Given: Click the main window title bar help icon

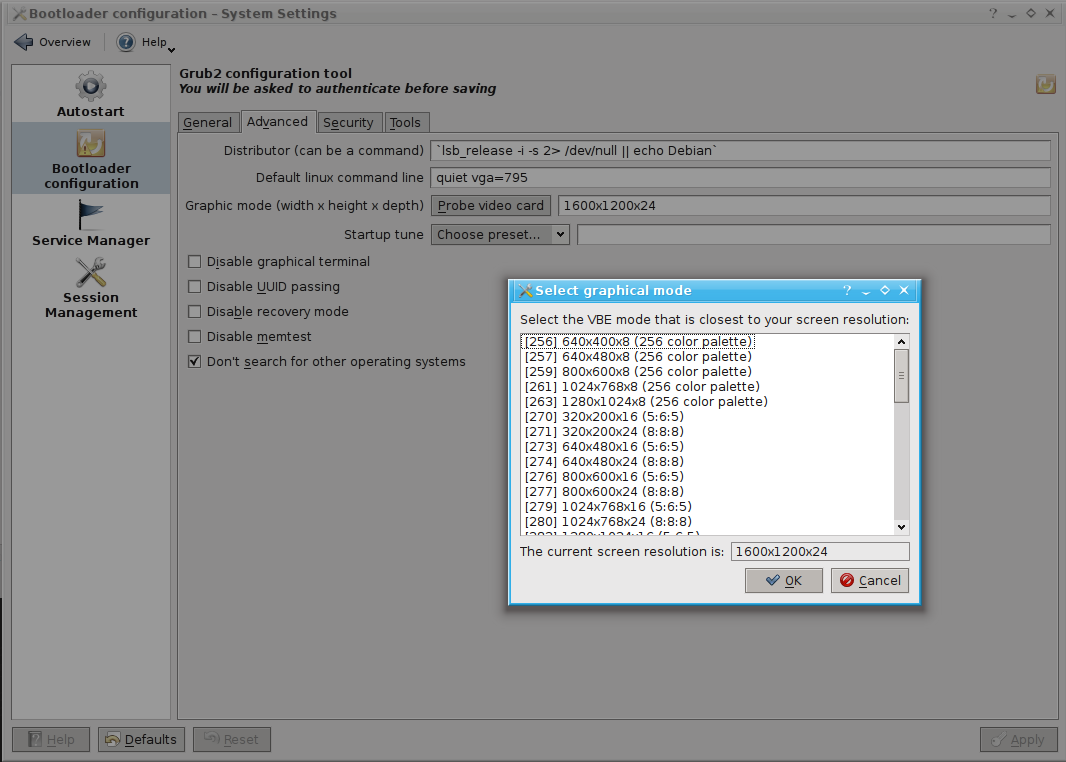Looking at the screenshot, I should [993, 14].
